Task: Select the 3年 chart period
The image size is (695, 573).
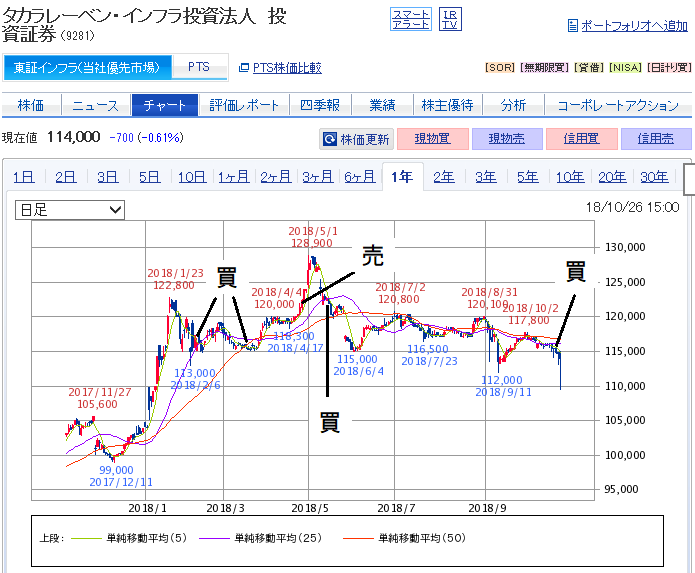Action: [486, 177]
